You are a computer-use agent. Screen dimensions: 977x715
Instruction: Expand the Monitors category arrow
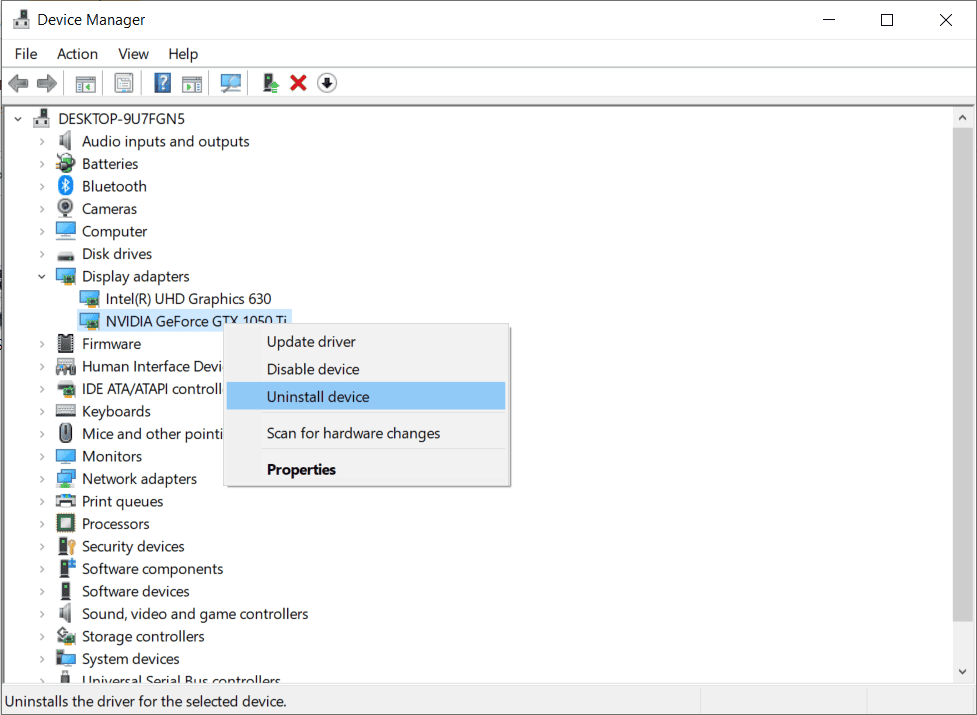42,456
